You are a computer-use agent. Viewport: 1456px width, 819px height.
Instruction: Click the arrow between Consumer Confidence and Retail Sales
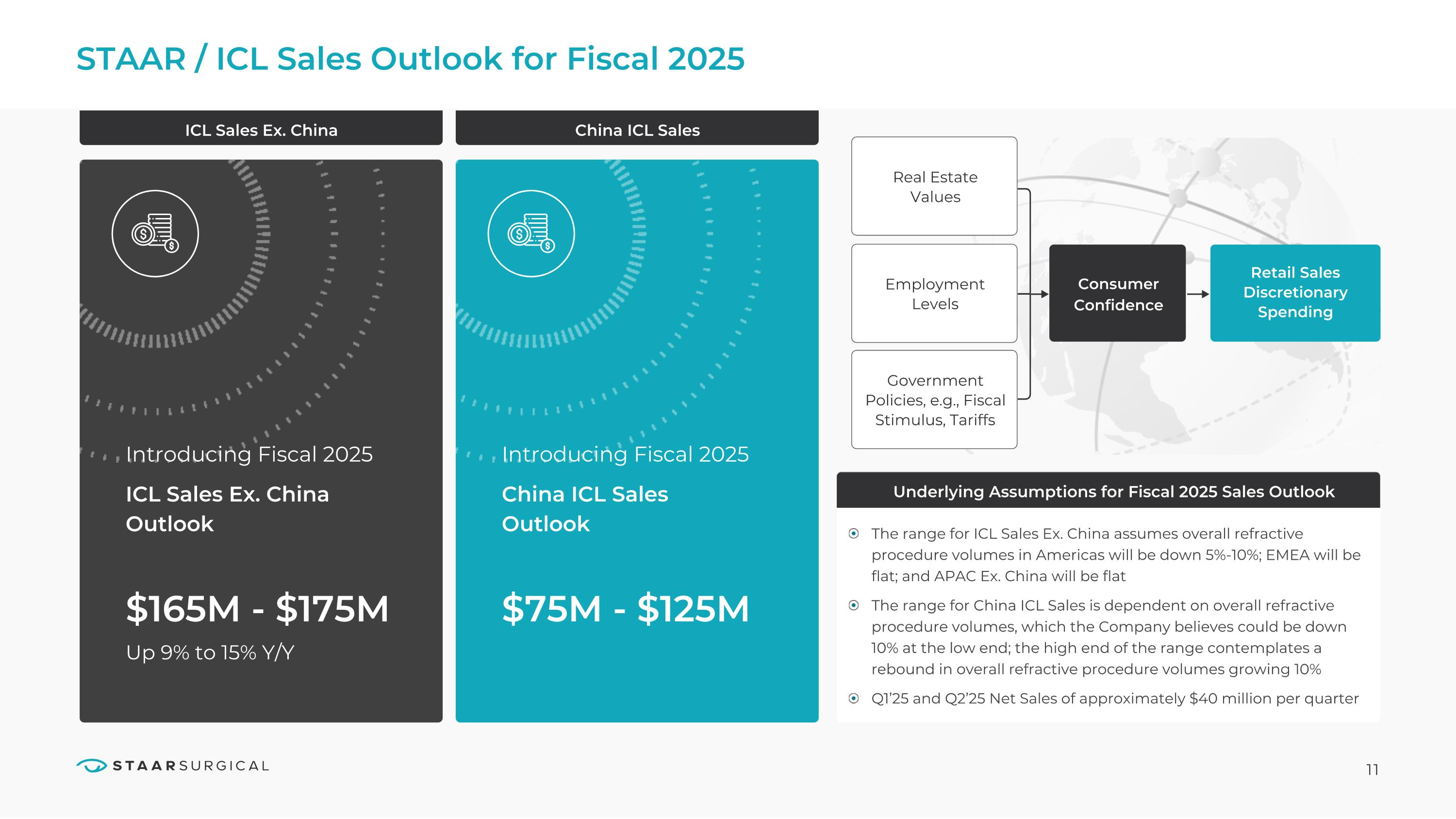[x=1198, y=294]
